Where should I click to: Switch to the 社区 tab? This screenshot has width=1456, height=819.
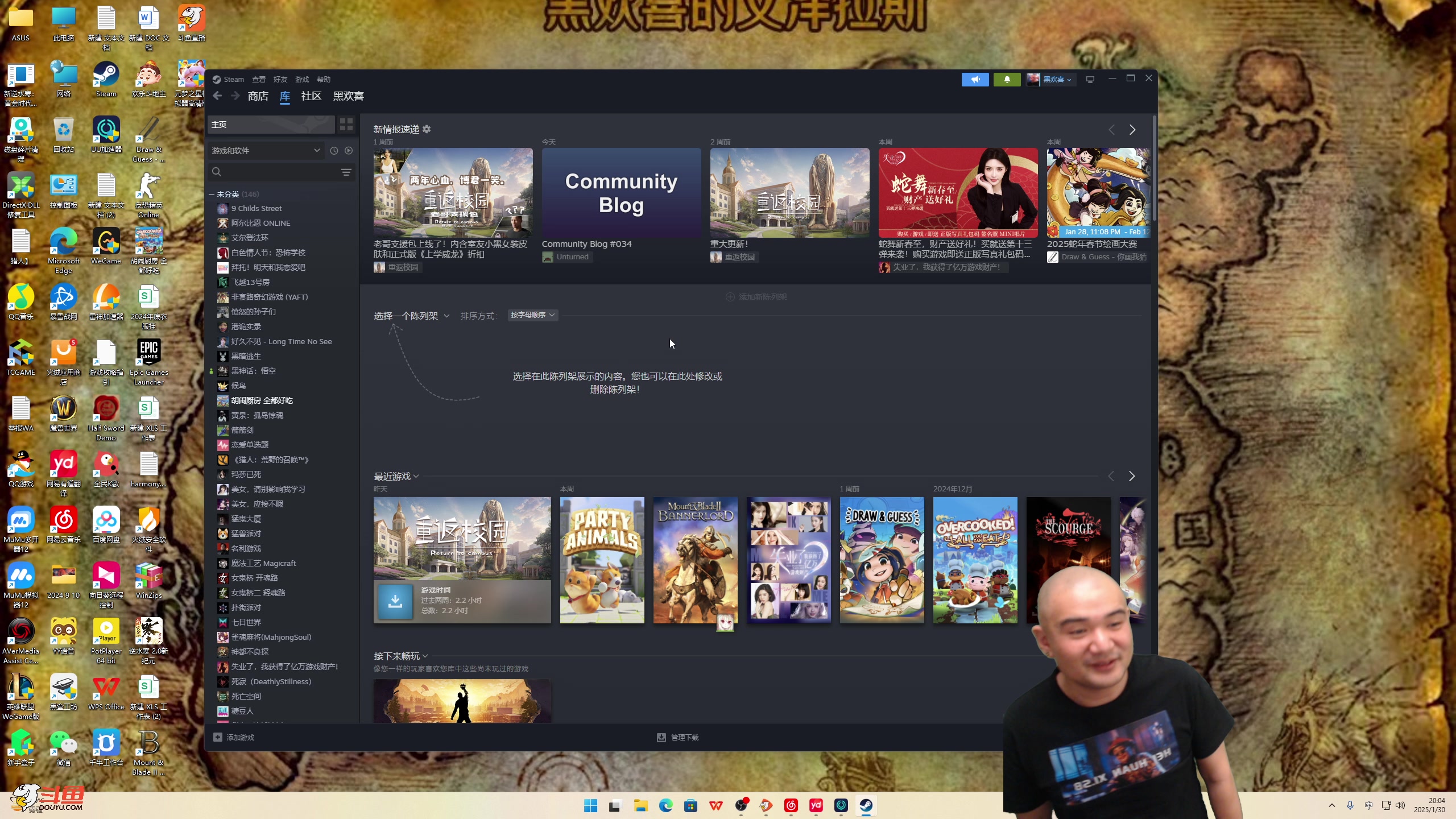click(x=311, y=96)
